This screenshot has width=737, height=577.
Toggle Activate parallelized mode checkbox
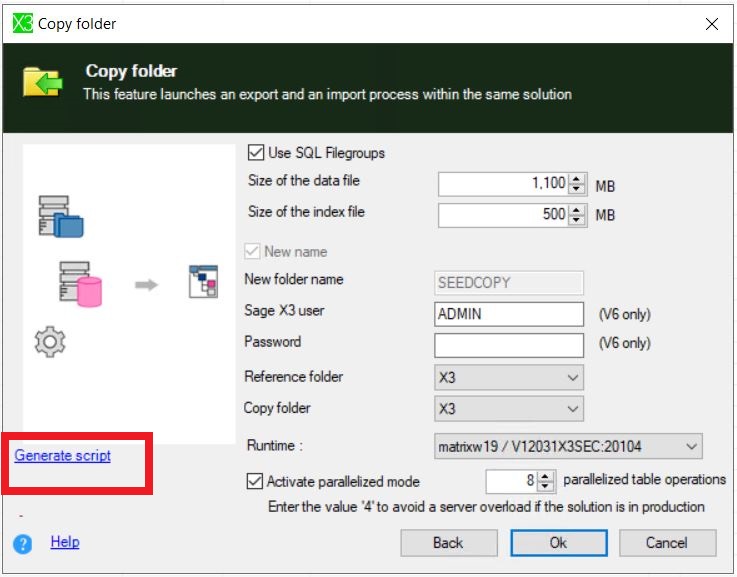(254, 481)
